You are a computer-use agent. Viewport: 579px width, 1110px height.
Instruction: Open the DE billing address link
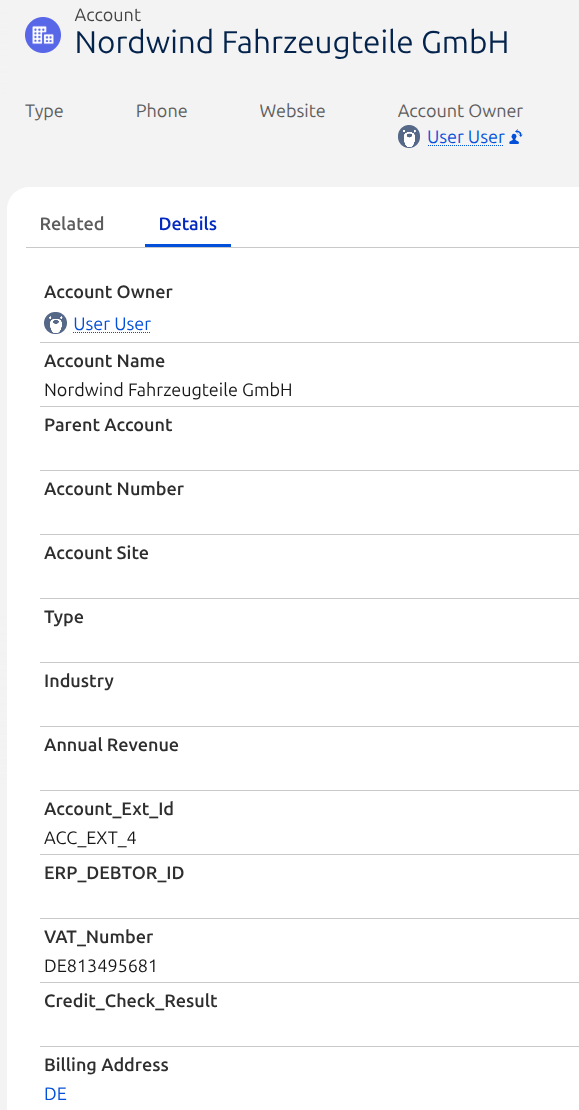click(x=55, y=1094)
